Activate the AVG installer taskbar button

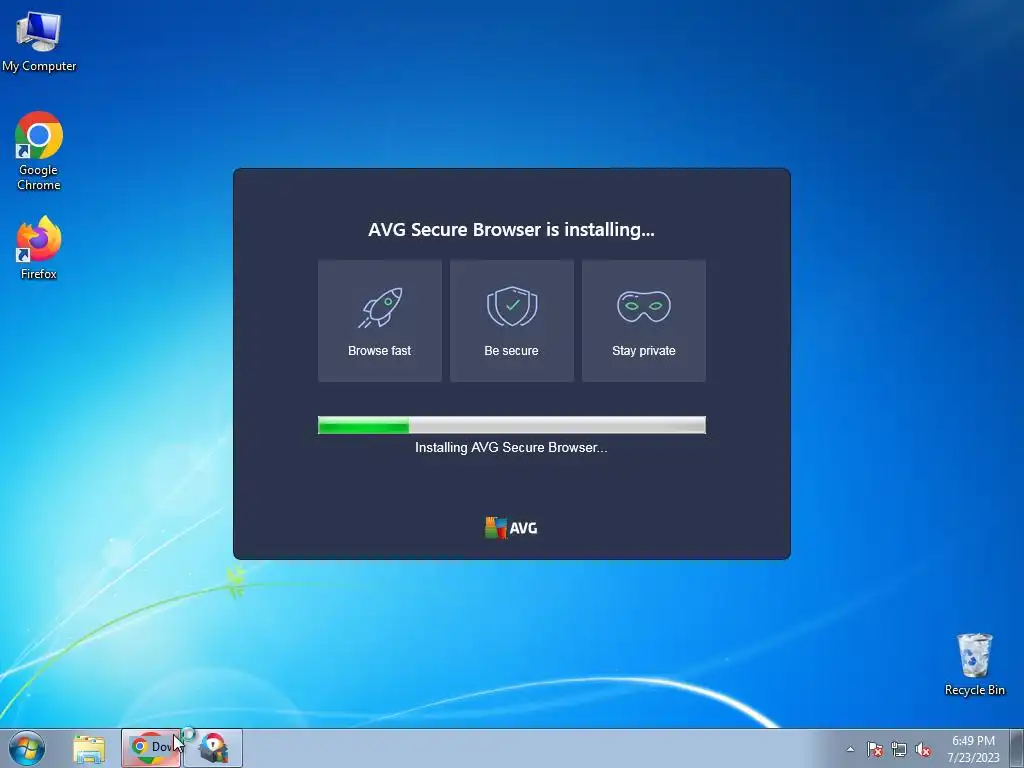coord(214,748)
